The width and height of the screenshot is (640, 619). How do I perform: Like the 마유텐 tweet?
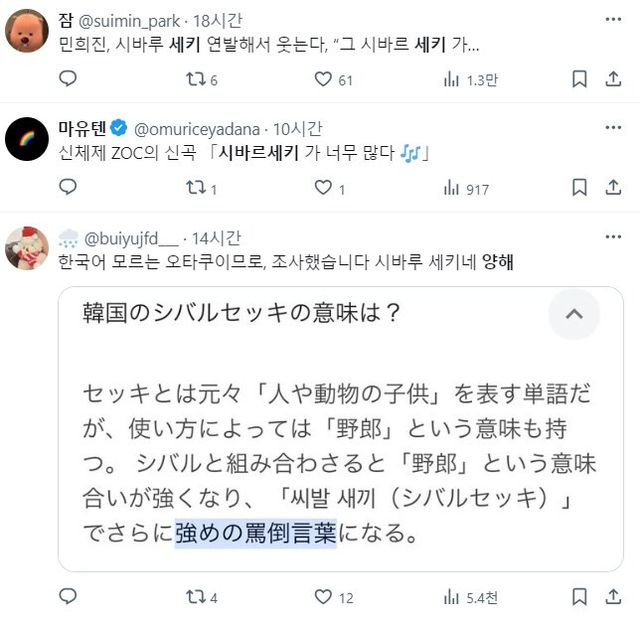tap(323, 187)
